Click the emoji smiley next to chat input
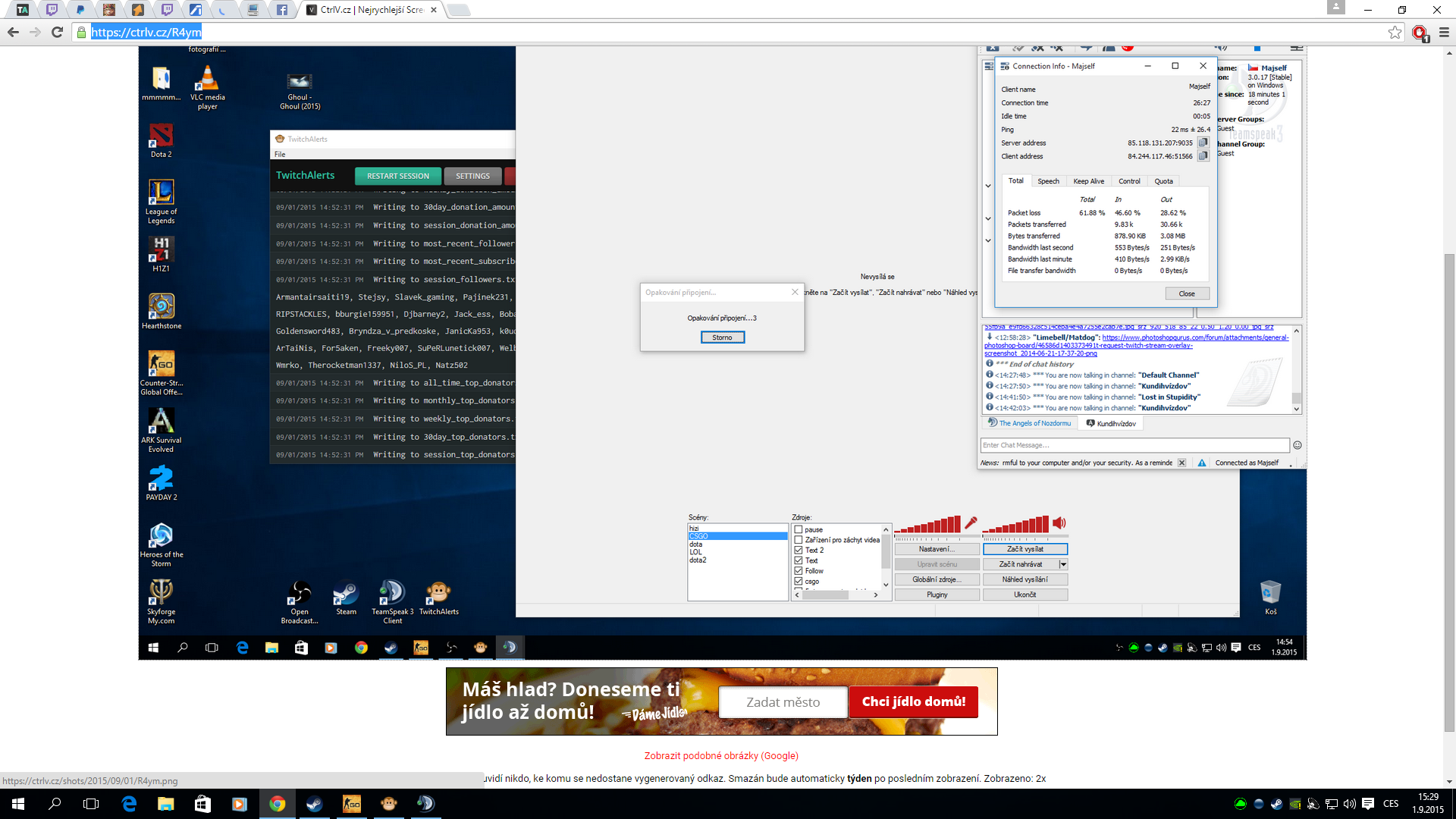This screenshot has height=819, width=1456. point(1298,445)
